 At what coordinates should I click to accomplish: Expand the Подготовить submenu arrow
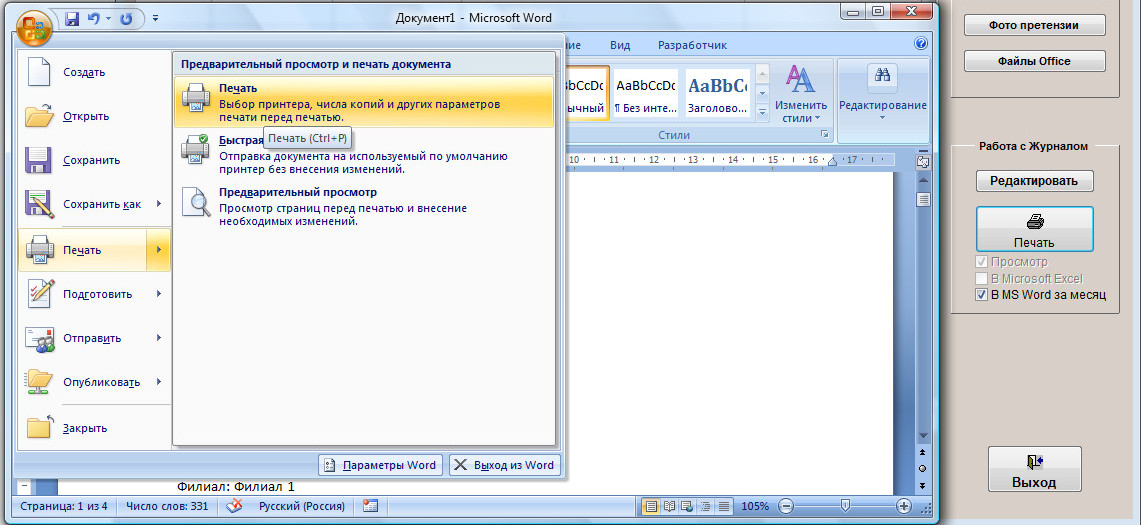(x=158, y=294)
